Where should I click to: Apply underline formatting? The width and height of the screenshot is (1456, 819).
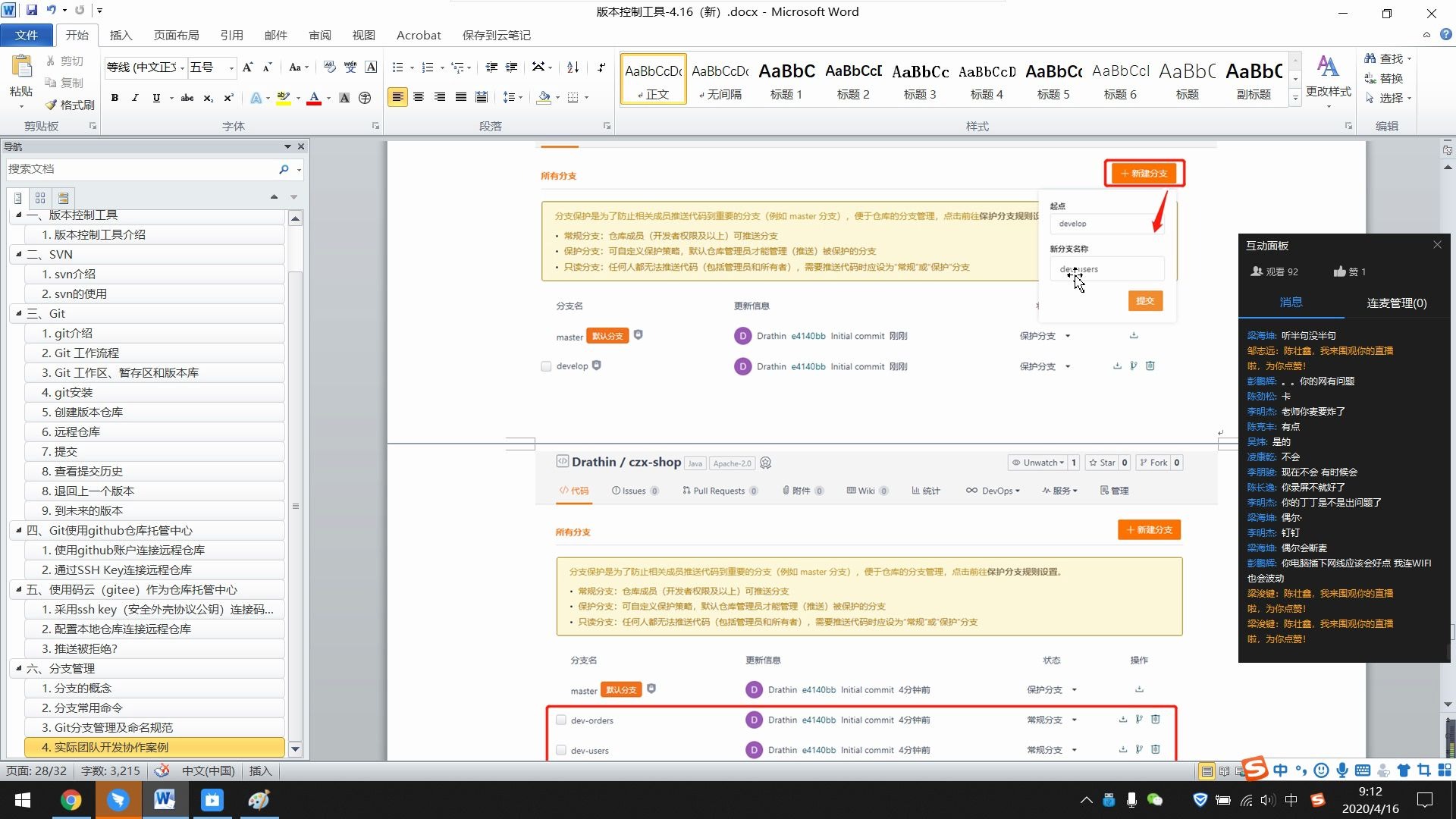[x=156, y=98]
